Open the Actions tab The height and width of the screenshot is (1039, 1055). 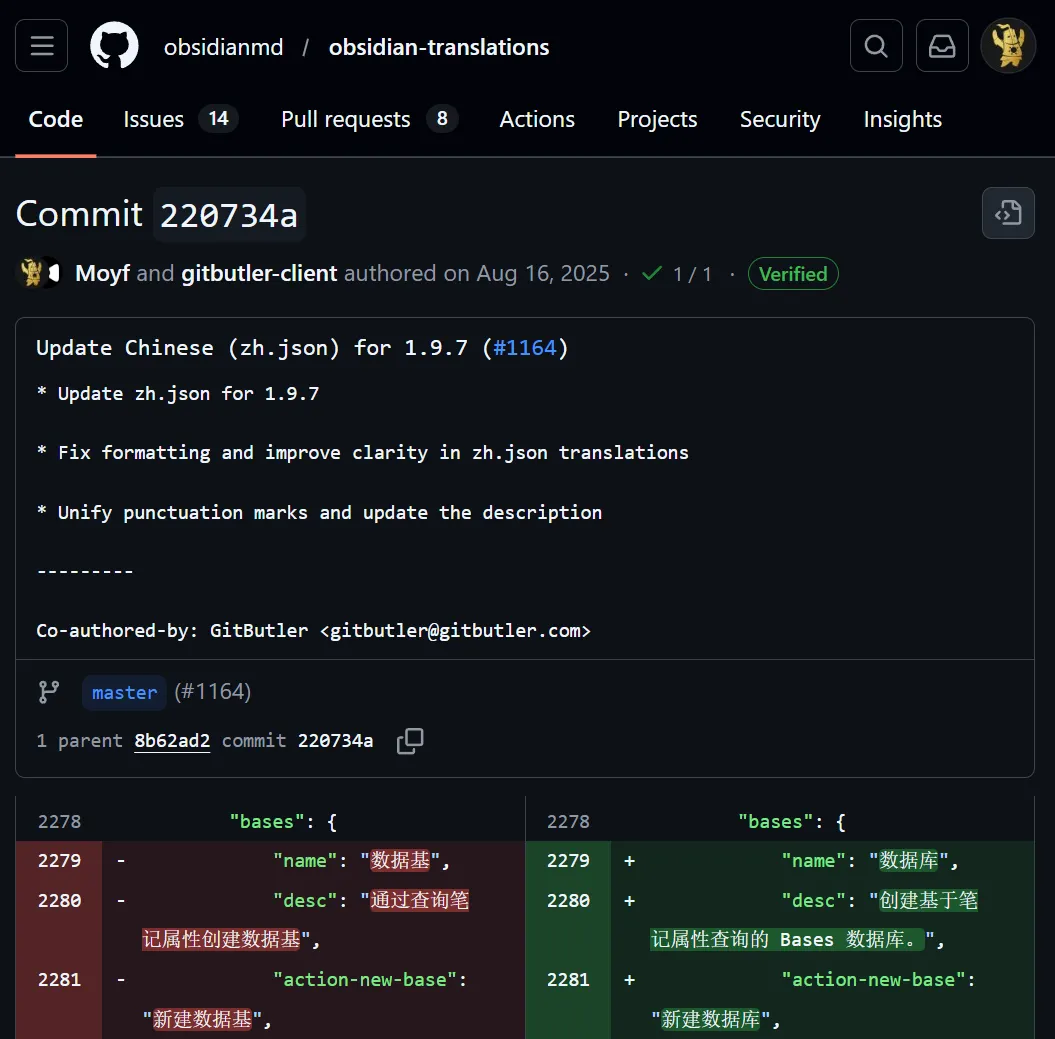tap(537, 120)
